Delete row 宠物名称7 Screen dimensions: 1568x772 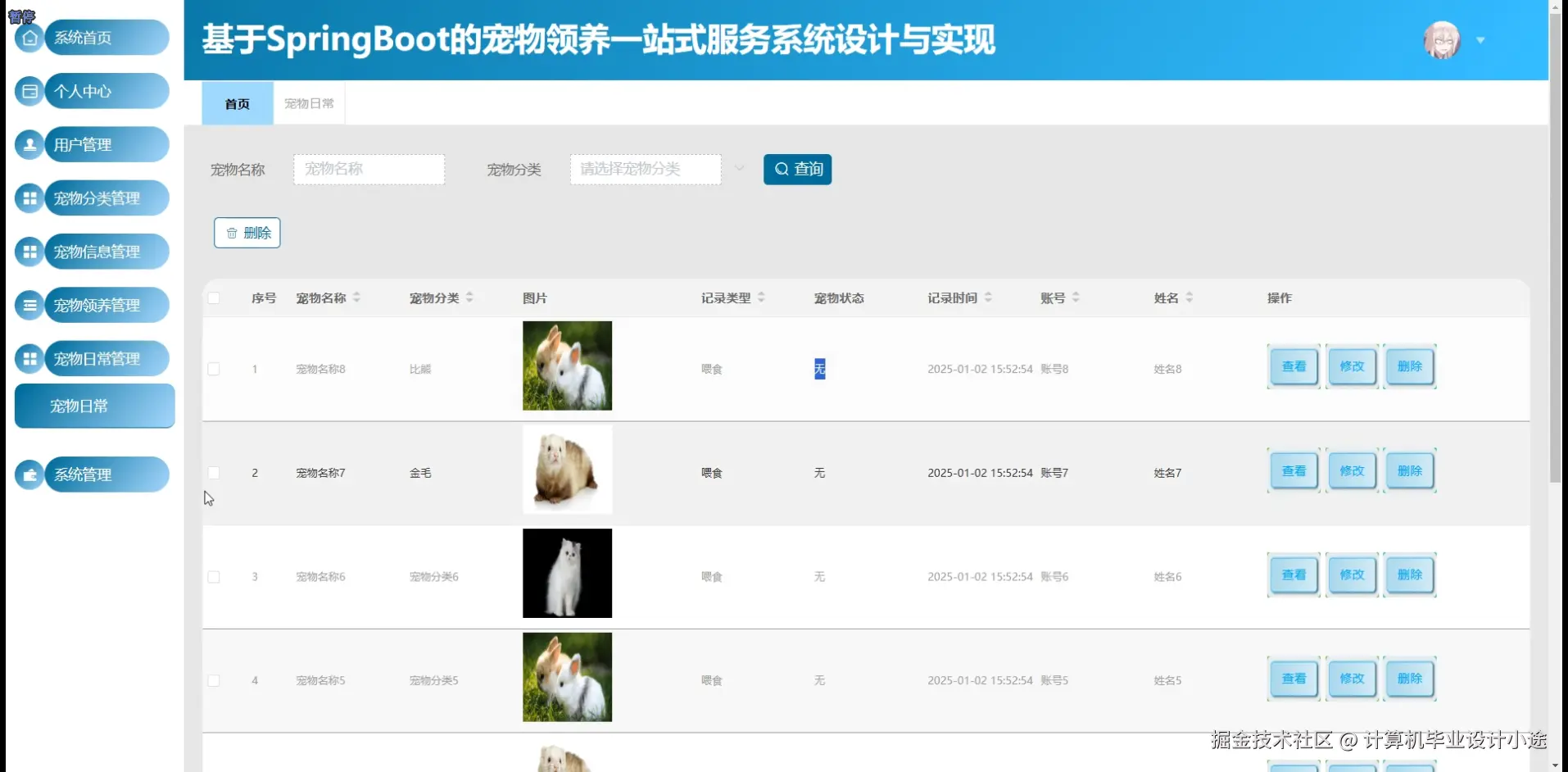point(1409,470)
